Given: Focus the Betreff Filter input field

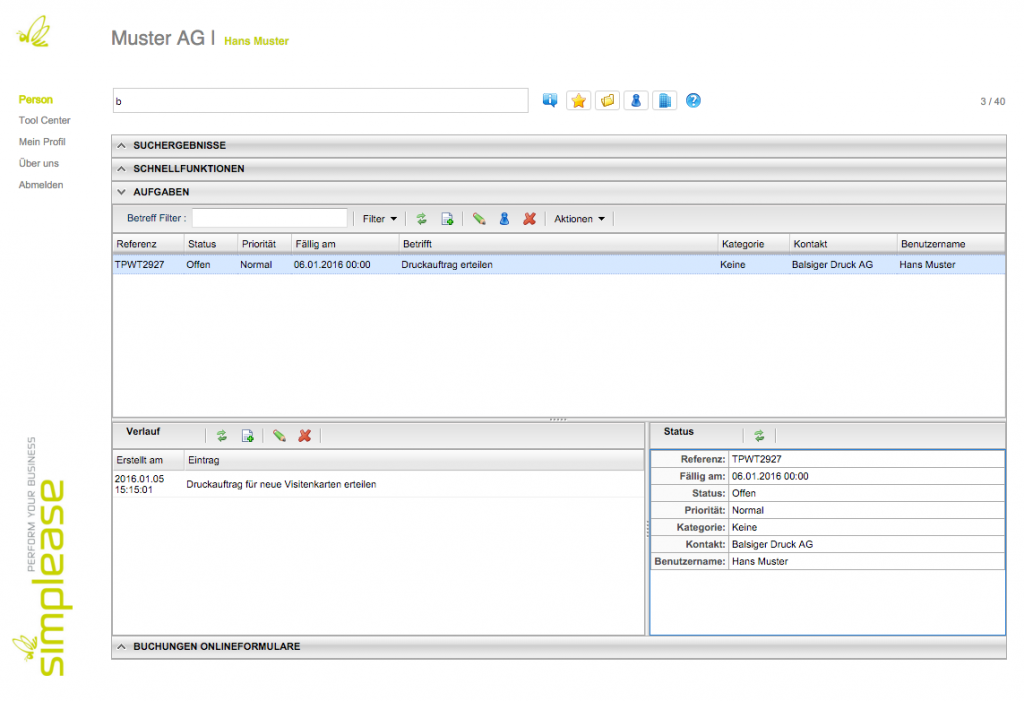Looking at the screenshot, I should point(269,218).
